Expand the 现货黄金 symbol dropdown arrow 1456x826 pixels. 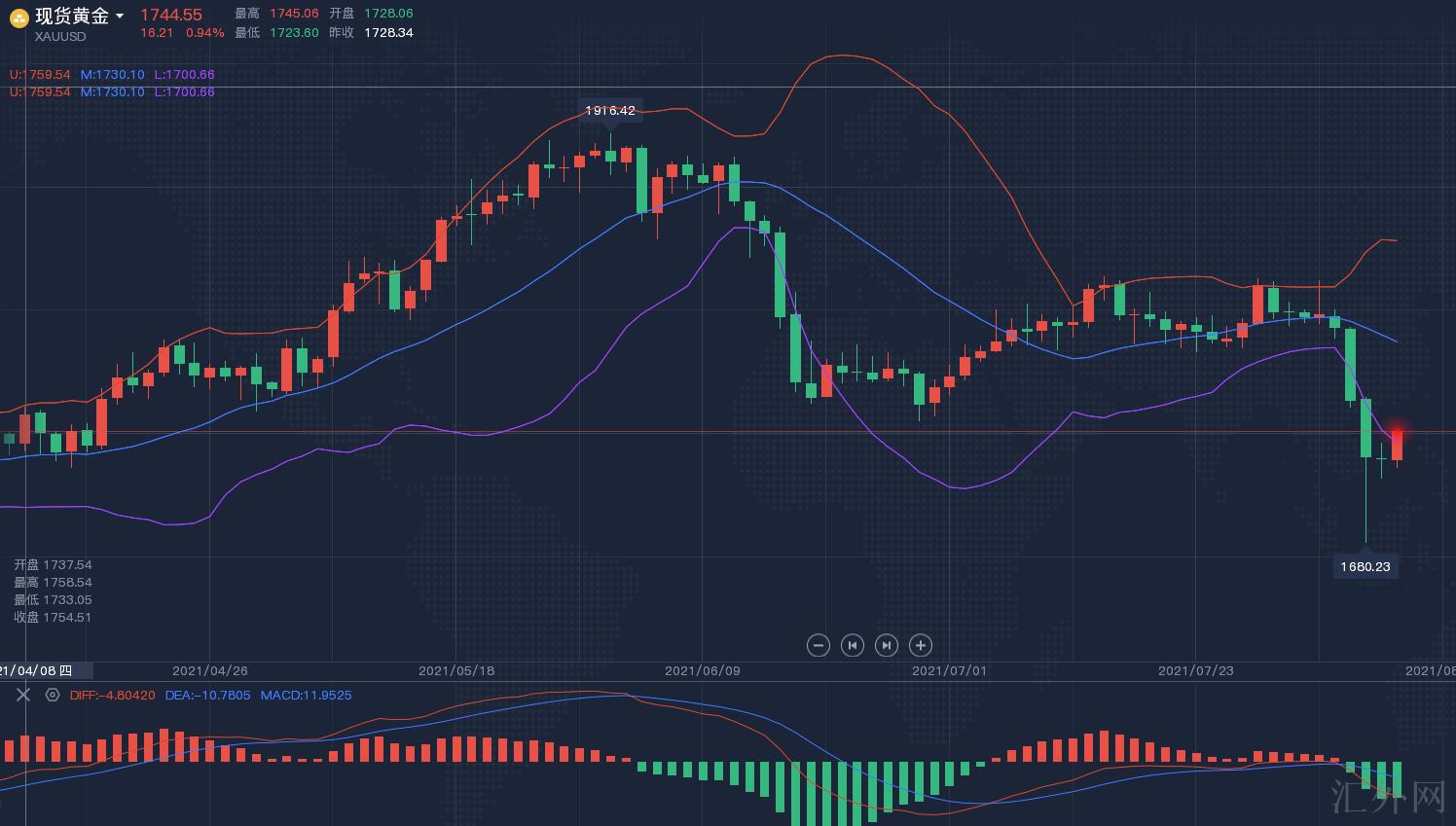pyautogui.click(x=120, y=17)
